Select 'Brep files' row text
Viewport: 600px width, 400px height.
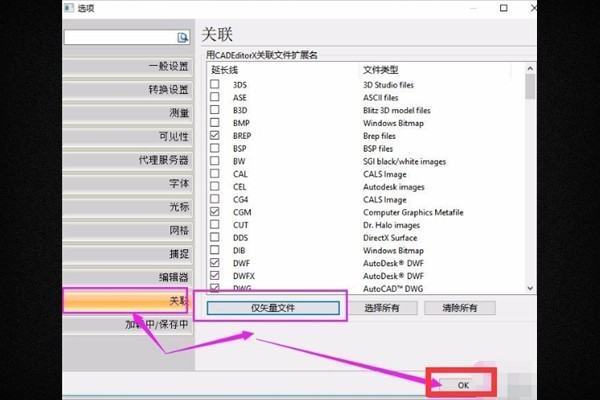(x=380, y=136)
